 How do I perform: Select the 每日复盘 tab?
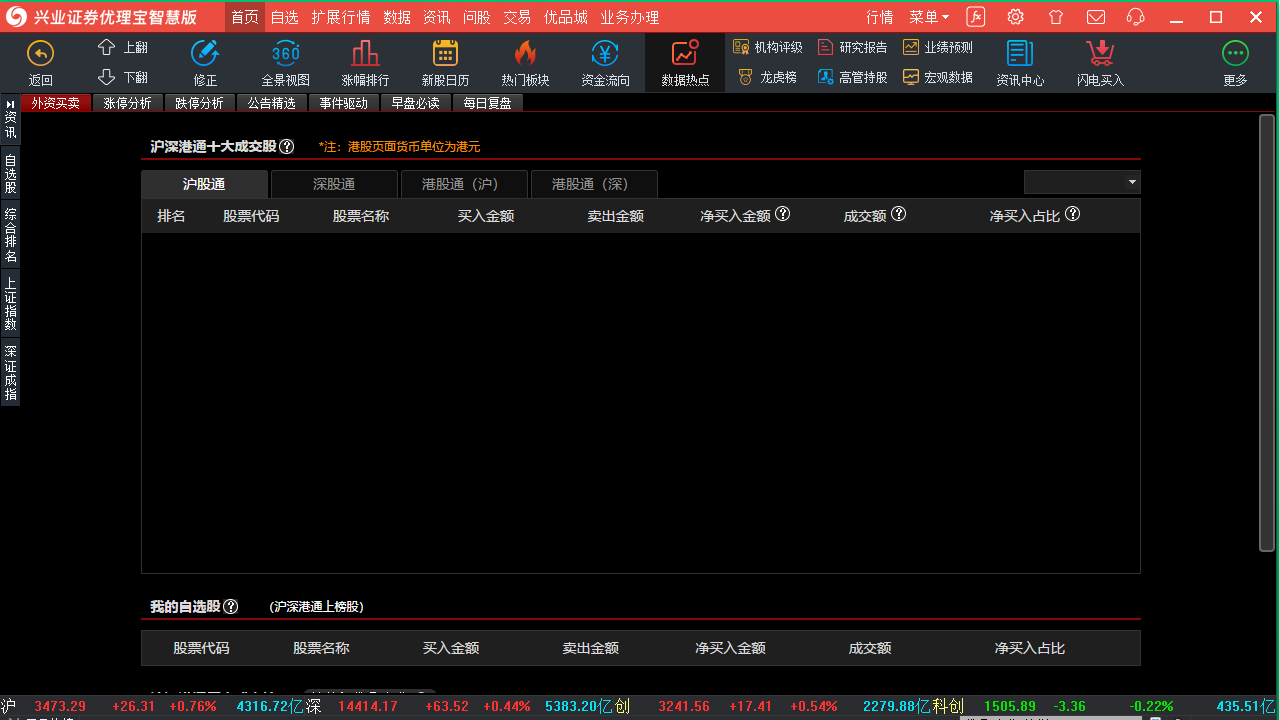pyautogui.click(x=487, y=102)
